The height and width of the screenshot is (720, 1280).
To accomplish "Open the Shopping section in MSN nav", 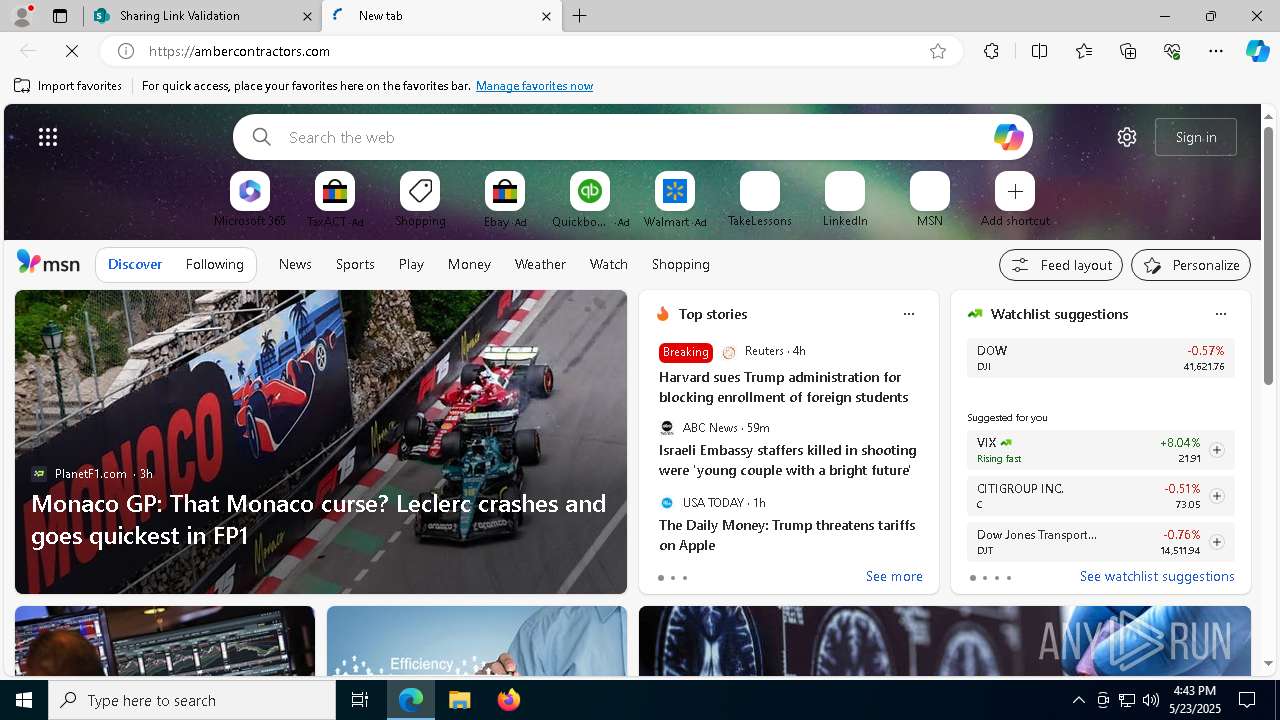I will pos(681,264).
